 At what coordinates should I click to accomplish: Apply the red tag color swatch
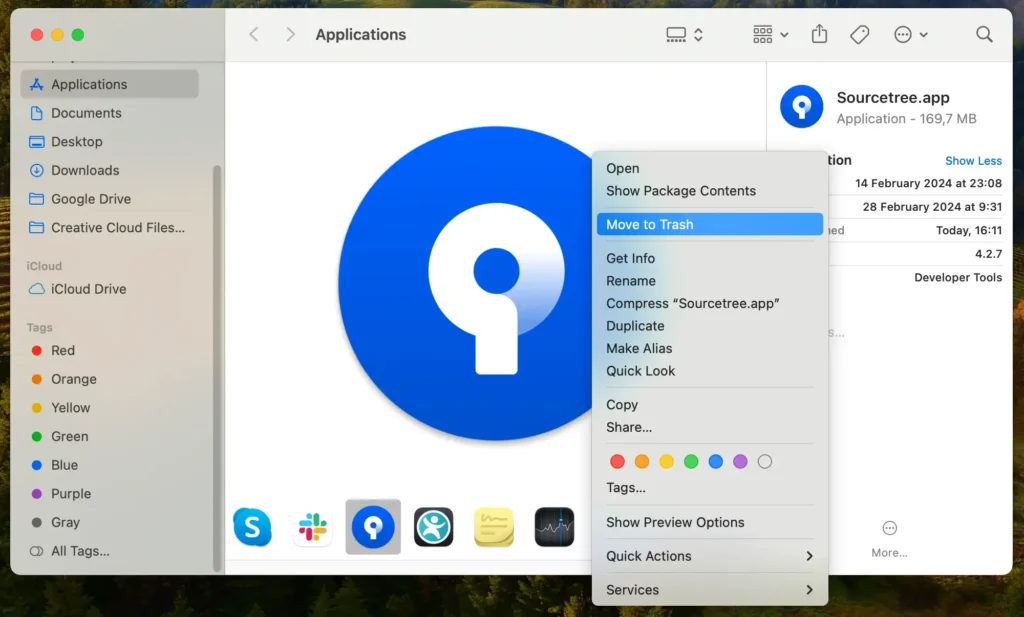[617, 462]
